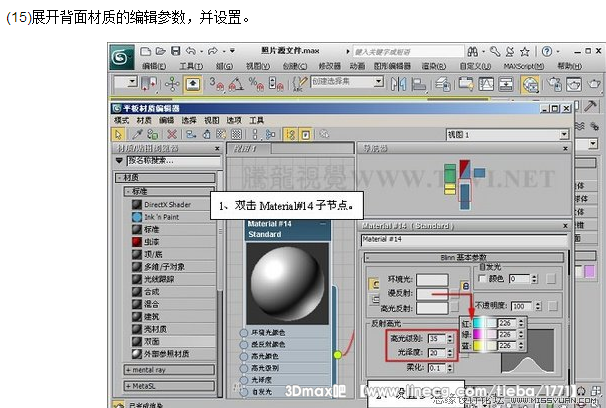The width and height of the screenshot is (606, 408).
Task: Click the Open file folder icon
Action: pyautogui.click(x=161, y=51)
